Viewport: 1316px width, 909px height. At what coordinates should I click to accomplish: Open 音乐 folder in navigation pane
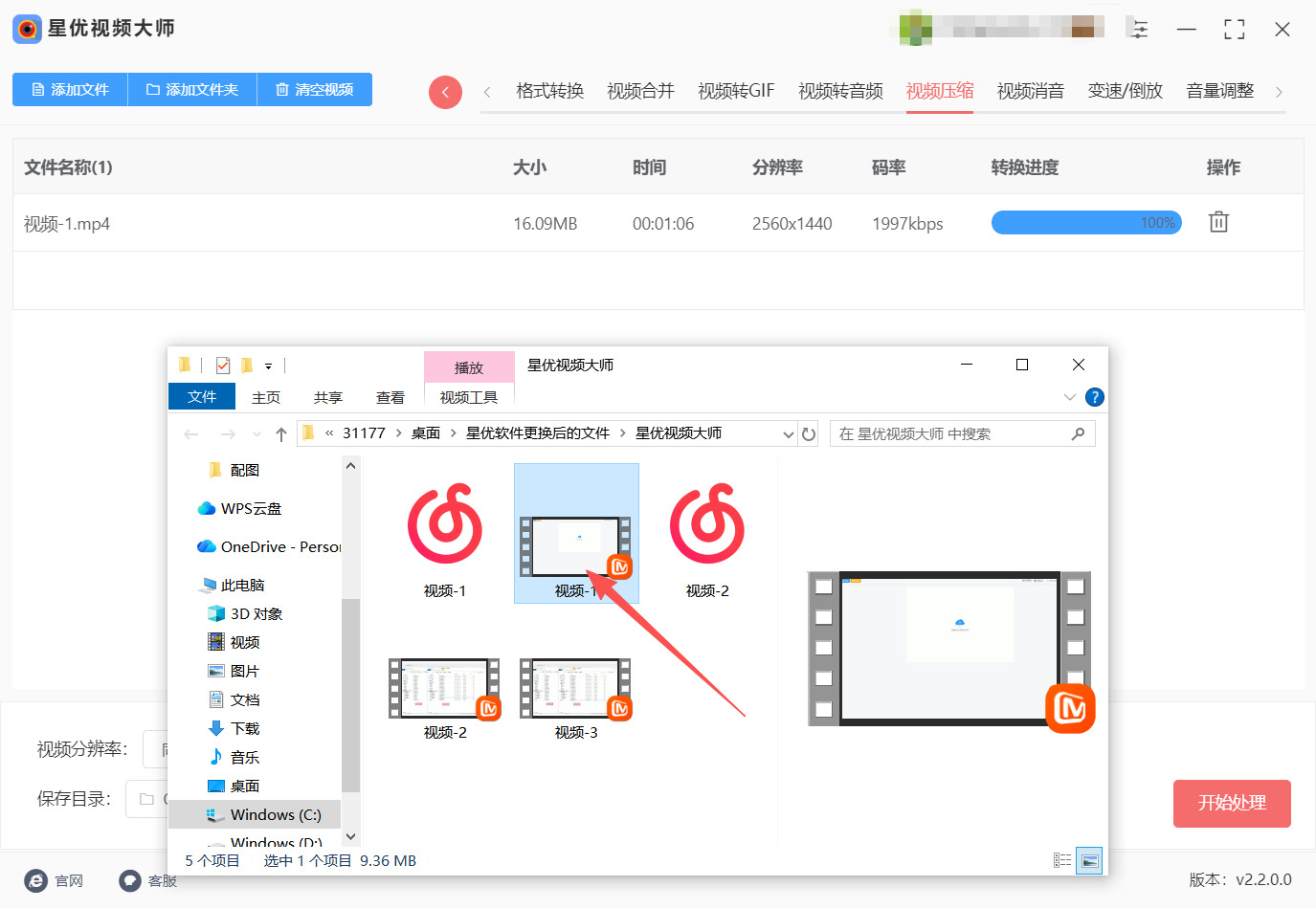coord(234,758)
